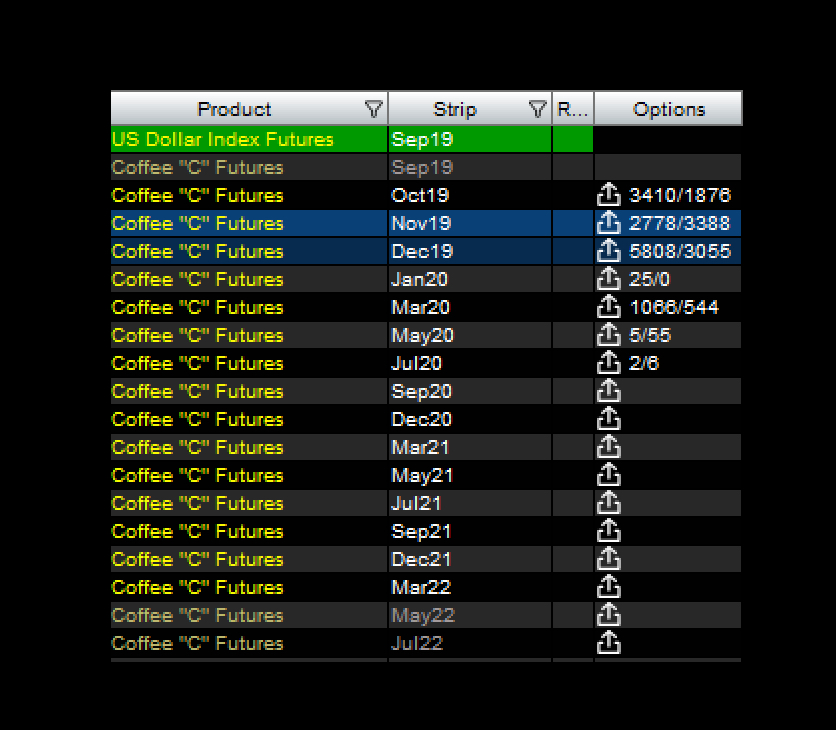Open options chain icon for May21 strip
This screenshot has height=730, width=836.
(608, 475)
